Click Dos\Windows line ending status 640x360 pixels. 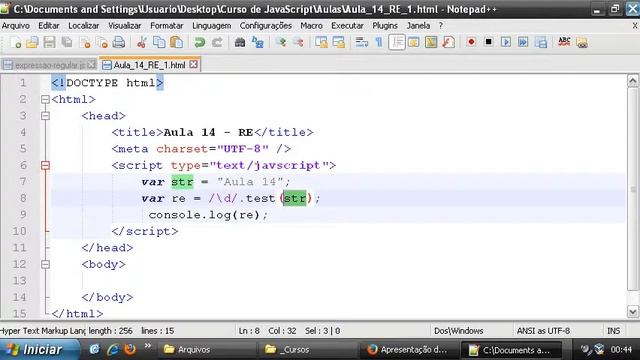pyautogui.click(x=458, y=331)
